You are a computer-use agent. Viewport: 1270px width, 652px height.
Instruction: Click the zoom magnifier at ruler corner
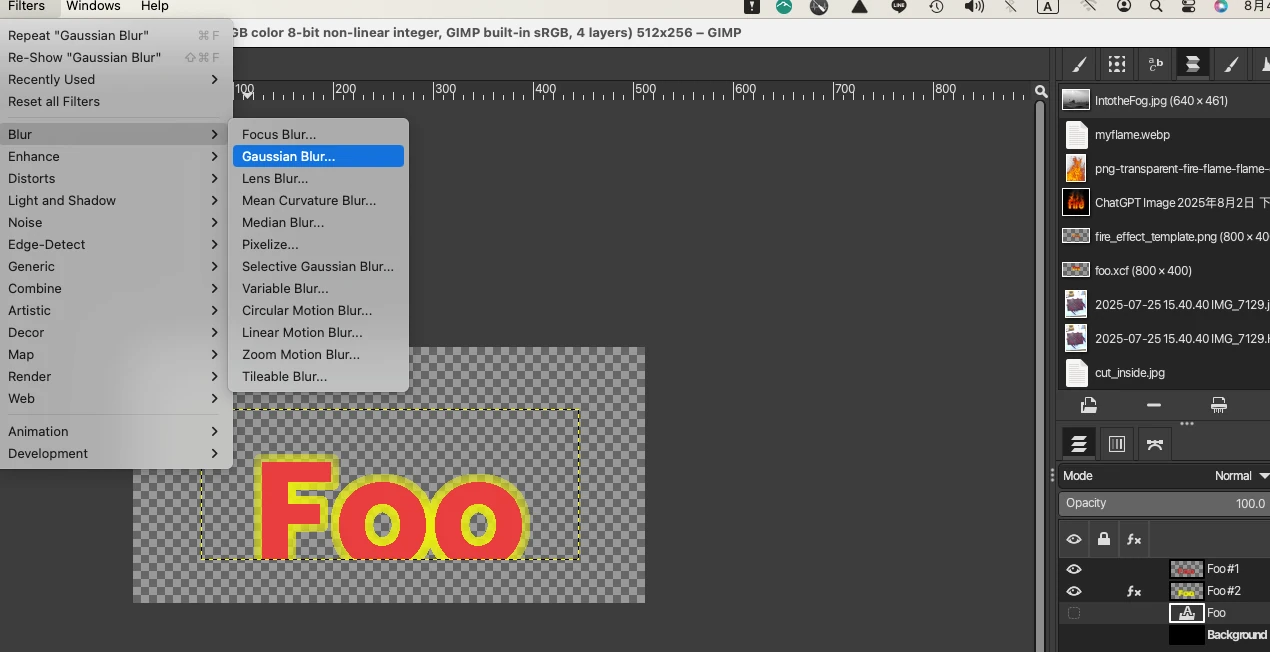click(x=1041, y=92)
